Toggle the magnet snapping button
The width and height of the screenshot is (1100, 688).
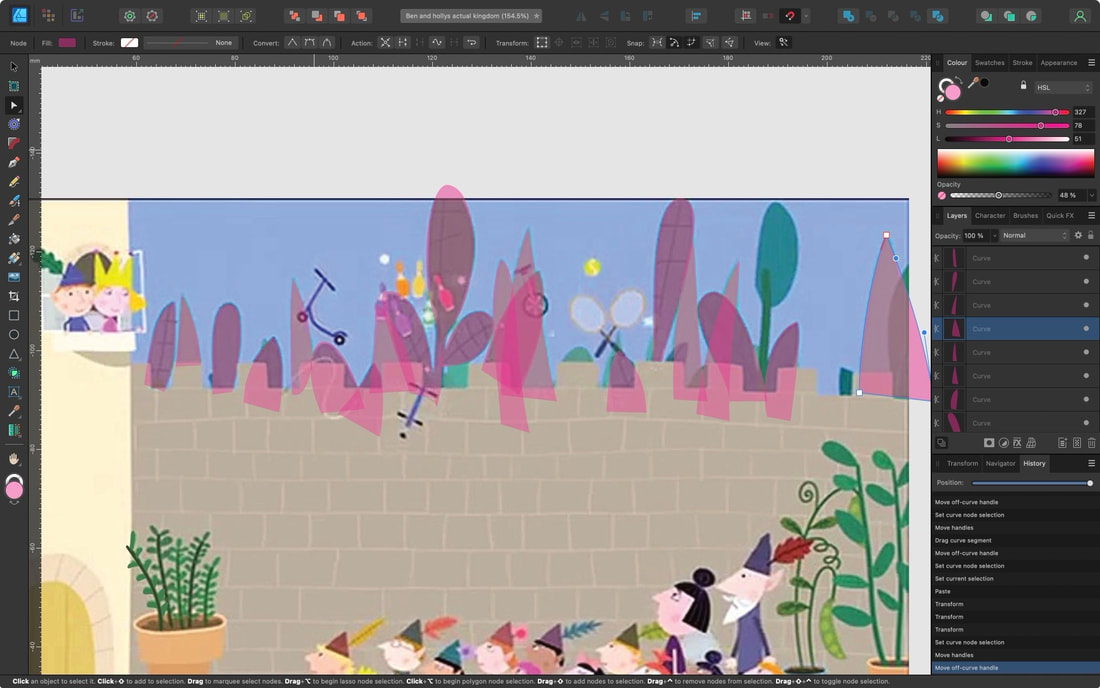point(790,15)
